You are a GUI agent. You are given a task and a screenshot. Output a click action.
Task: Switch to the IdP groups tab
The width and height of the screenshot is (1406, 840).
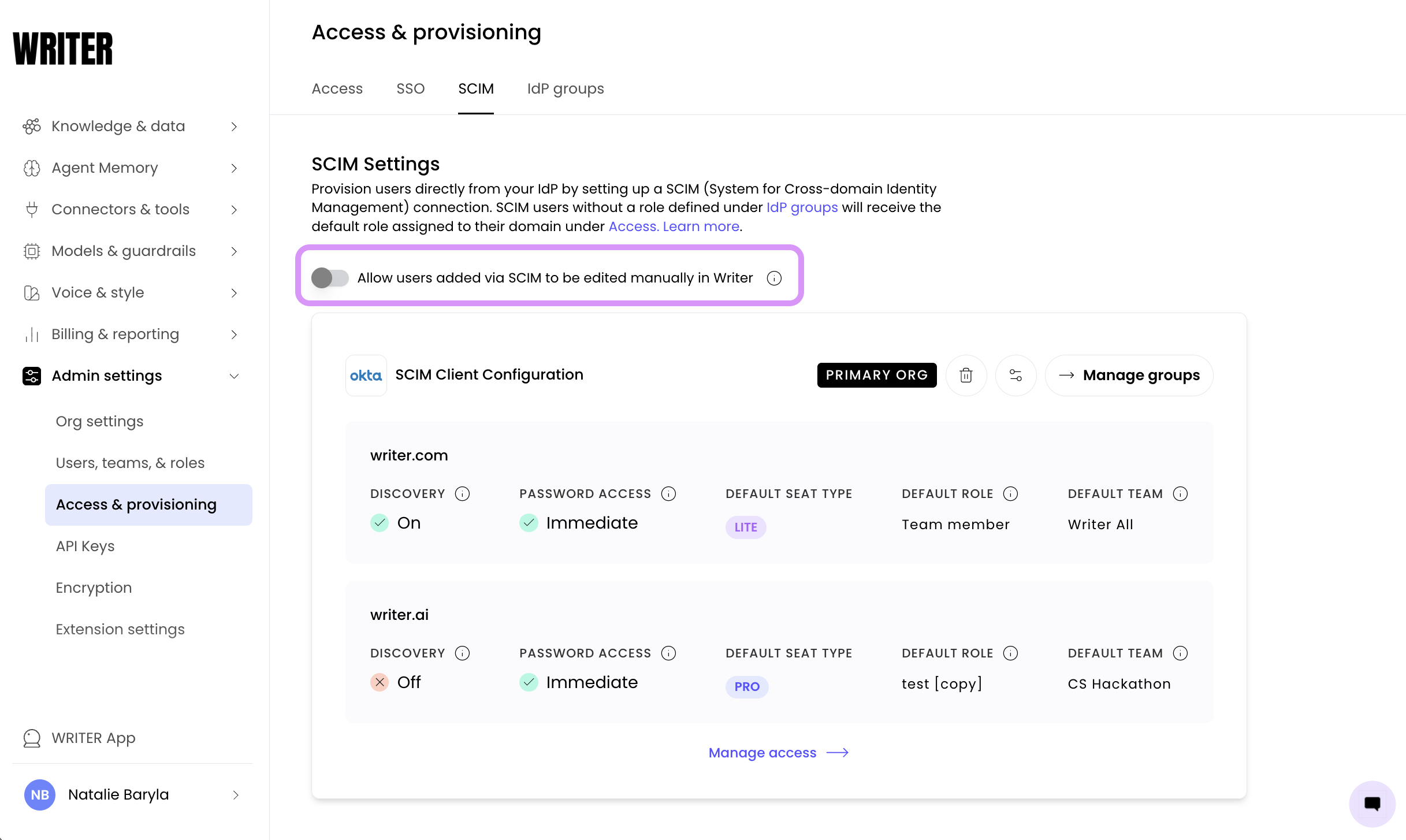(566, 88)
